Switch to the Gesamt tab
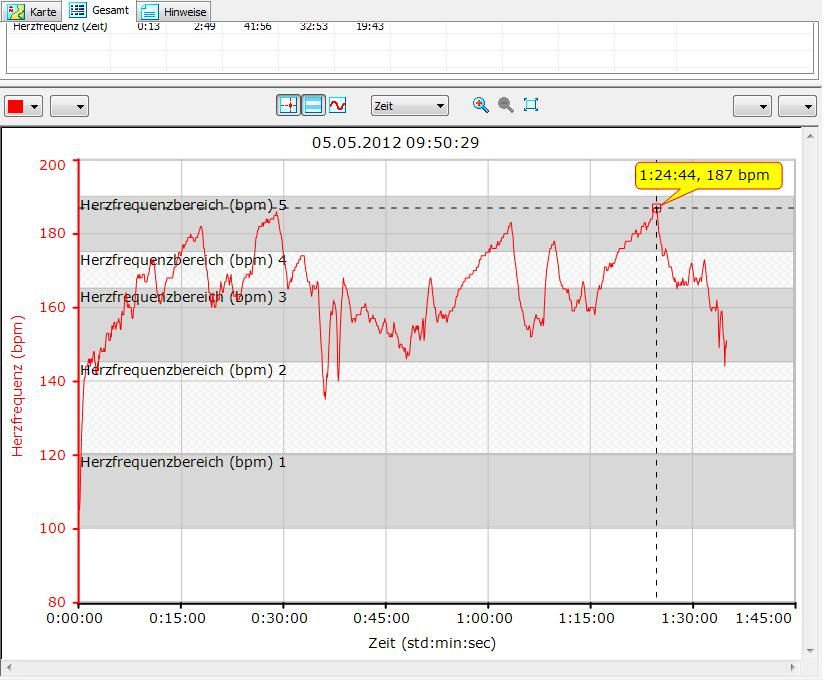 tap(100, 11)
